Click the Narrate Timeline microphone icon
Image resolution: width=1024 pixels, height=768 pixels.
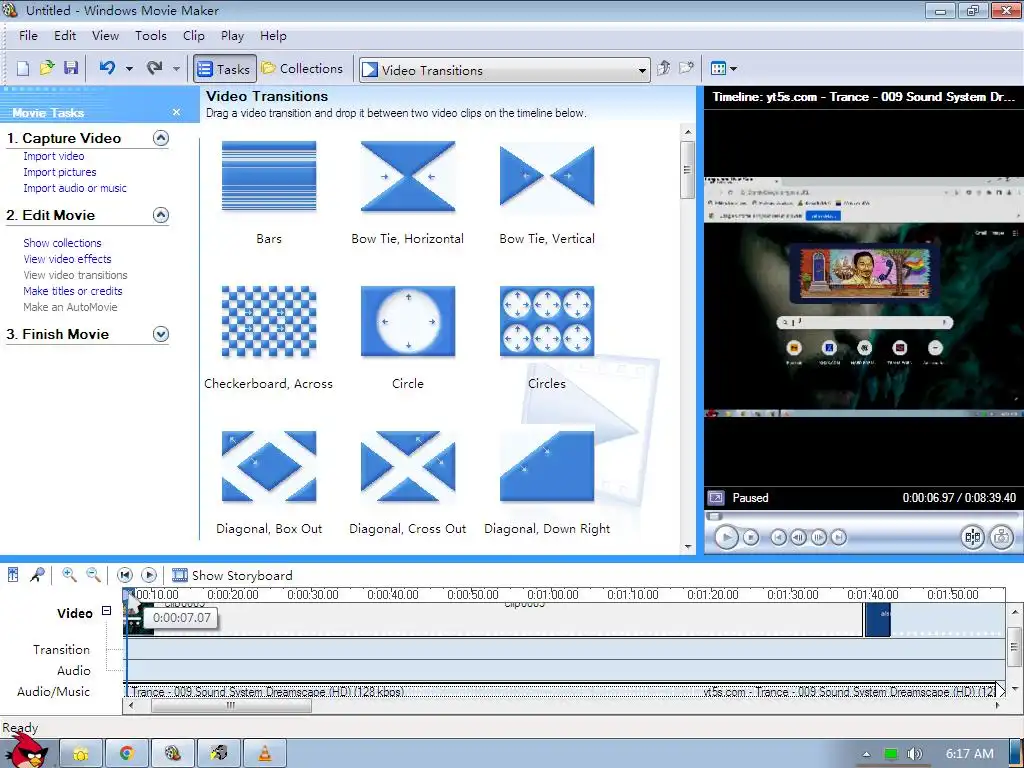tap(37, 575)
